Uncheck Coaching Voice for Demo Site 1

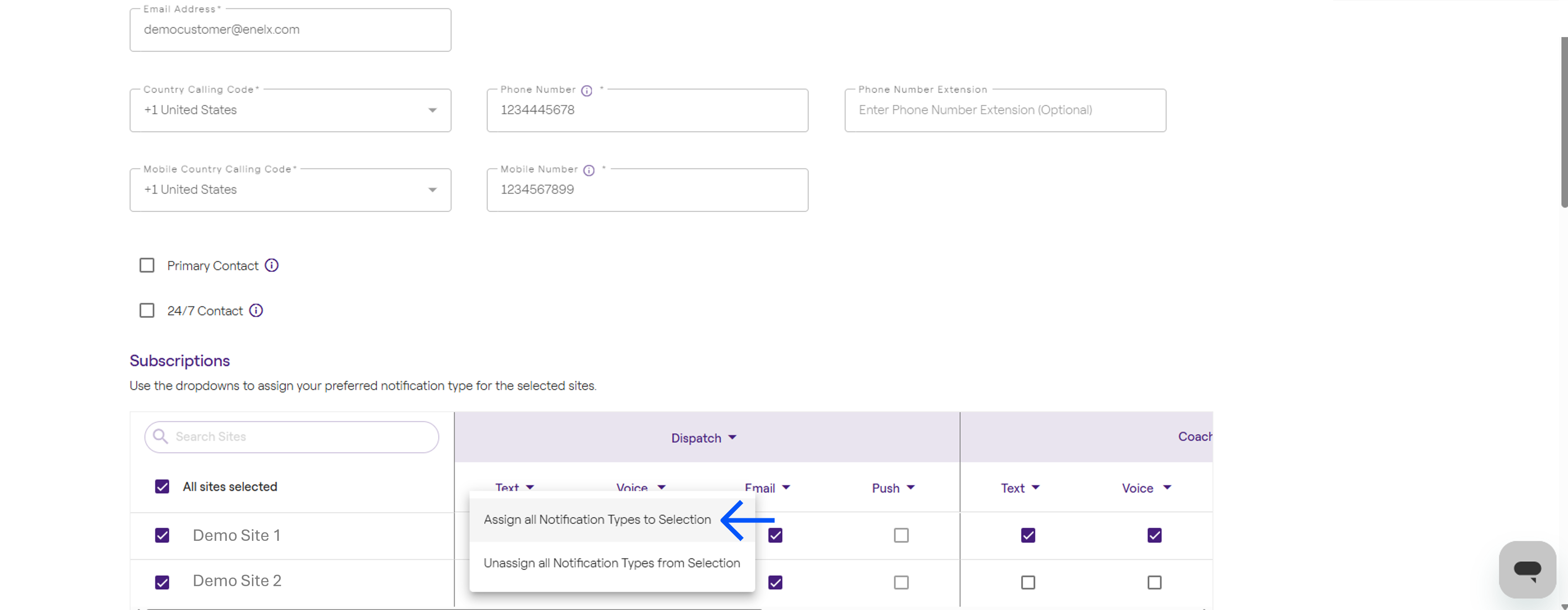(x=1154, y=535)
